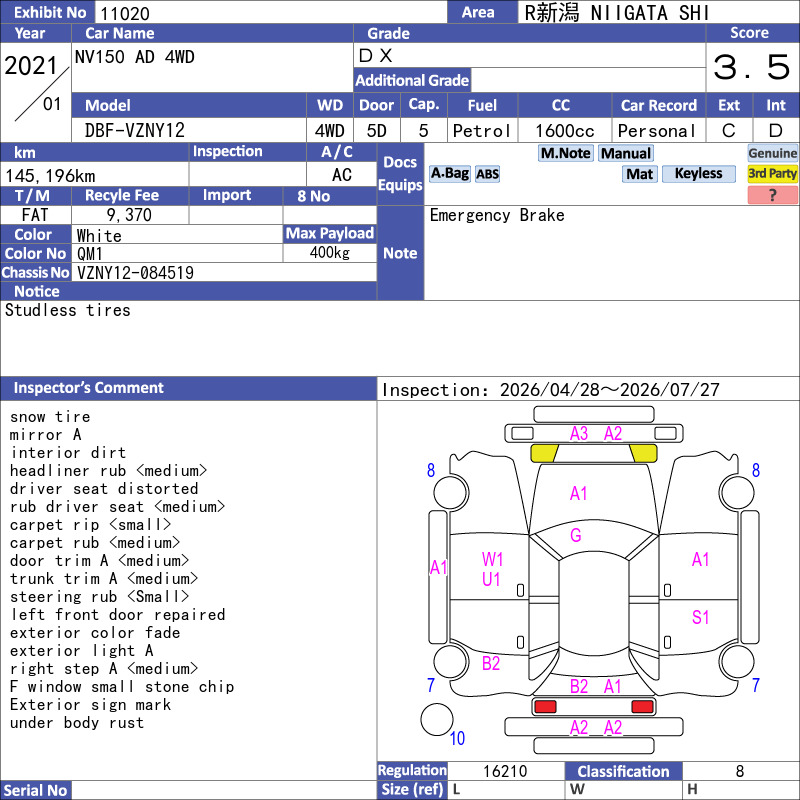
Task: Select mileage 145,196km
Action: 50,176
